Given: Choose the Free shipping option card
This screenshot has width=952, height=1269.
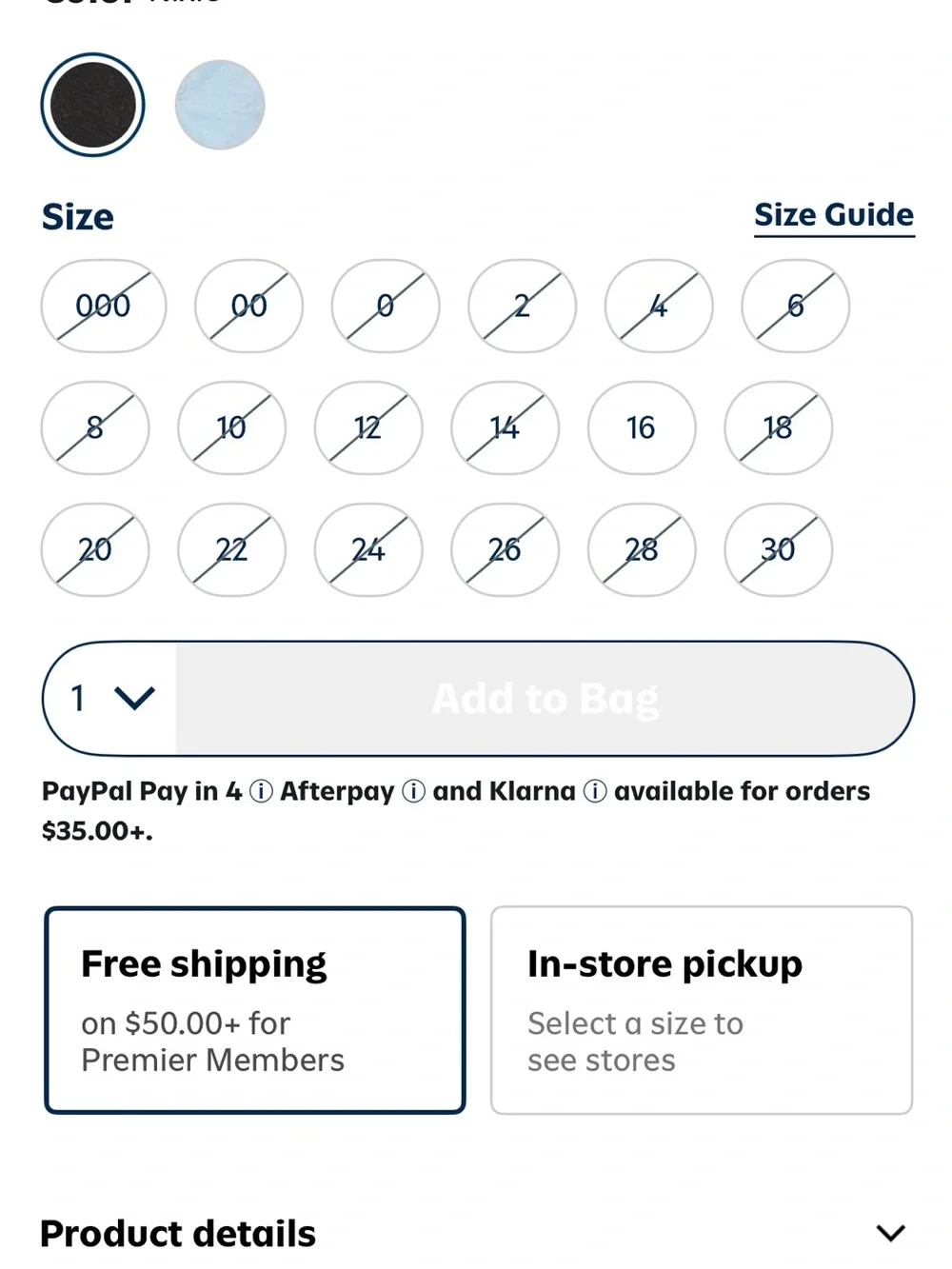Looking at the screenshot, I should pos(255,1010).
